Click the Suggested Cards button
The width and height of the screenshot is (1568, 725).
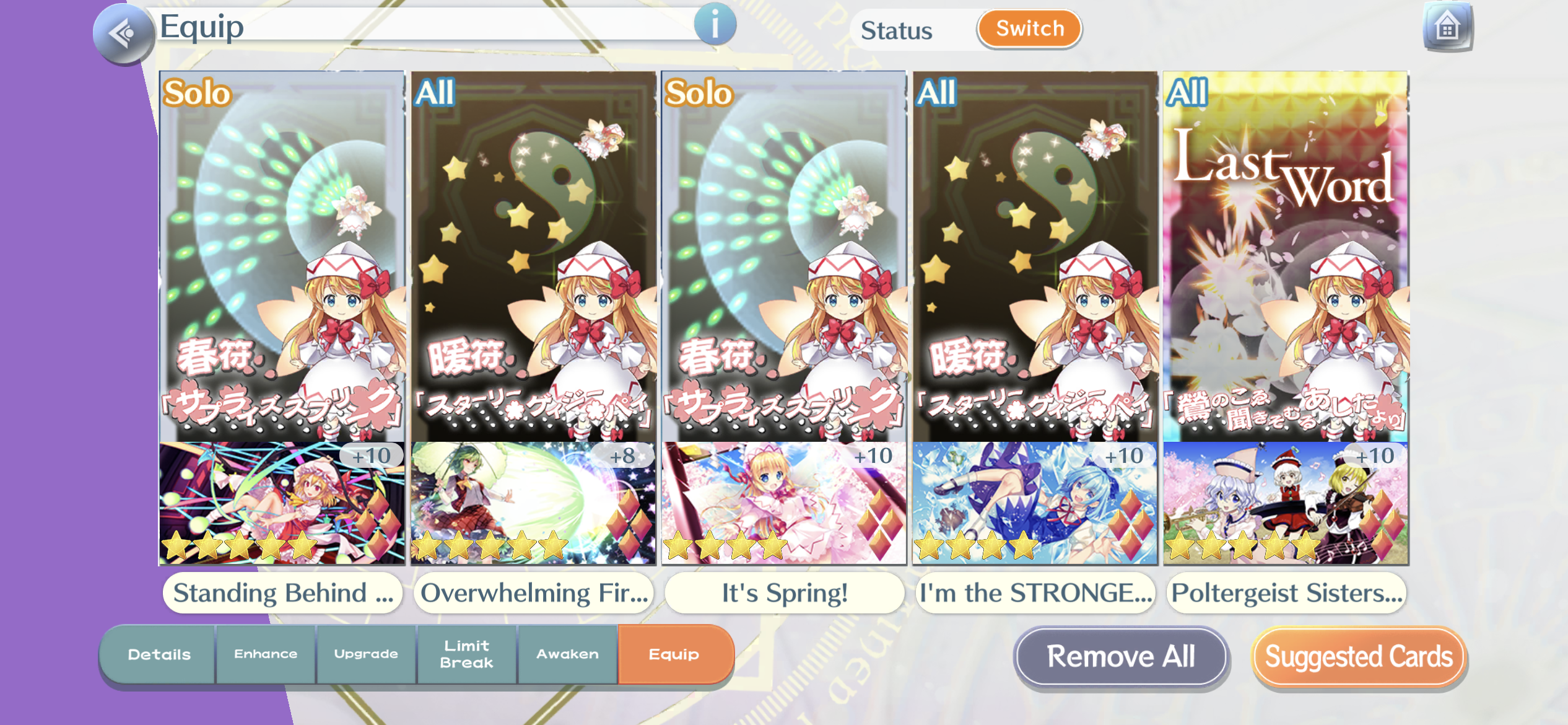[x=1359, y=657]
